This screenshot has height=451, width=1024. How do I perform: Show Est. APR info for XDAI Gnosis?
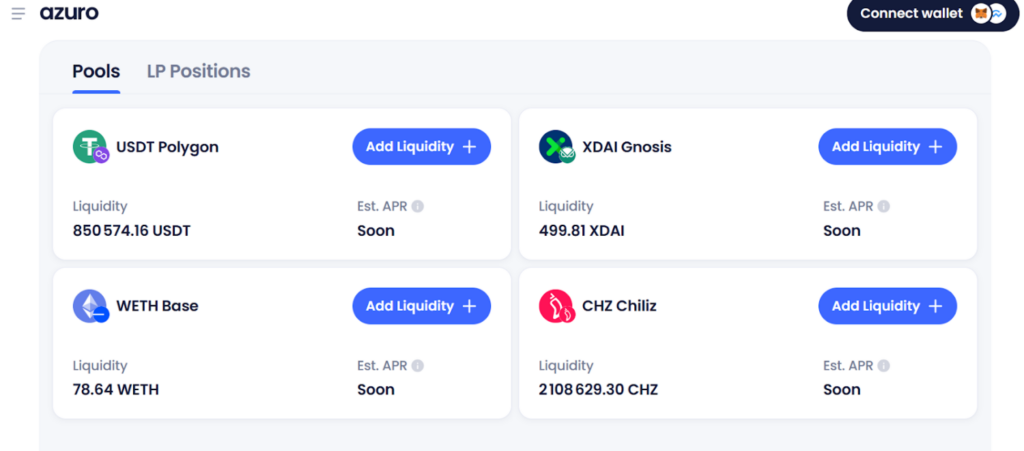click(x=884, y=206)
